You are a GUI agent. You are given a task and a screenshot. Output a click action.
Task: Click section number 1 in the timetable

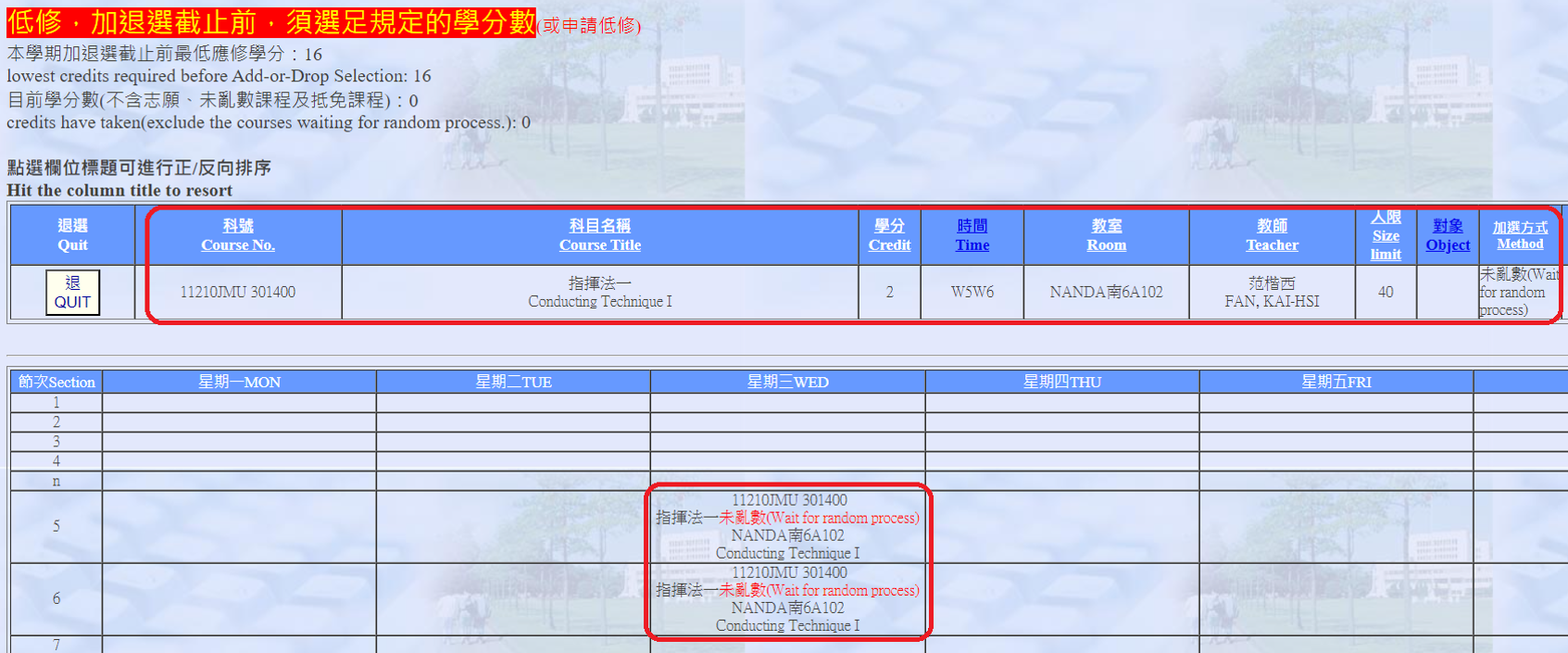pyautogui.click(x=56, y=403)
